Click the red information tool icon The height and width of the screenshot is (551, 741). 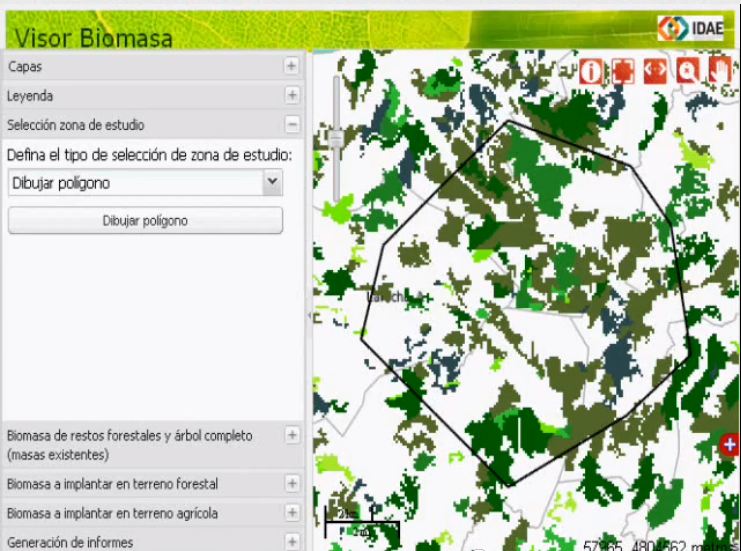click(591, 71)
